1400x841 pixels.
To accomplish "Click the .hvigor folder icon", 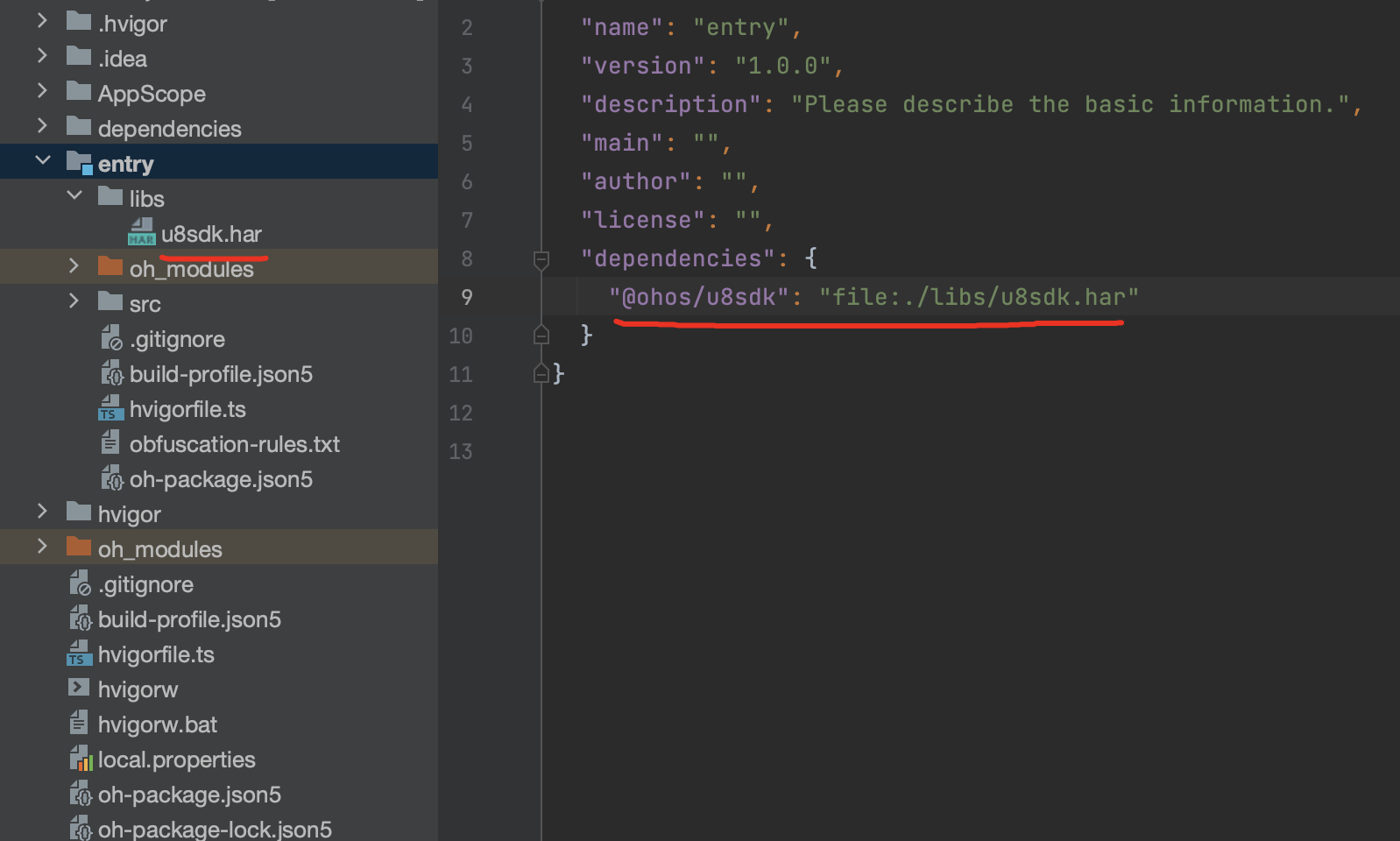I will click(x=79, y=21).
